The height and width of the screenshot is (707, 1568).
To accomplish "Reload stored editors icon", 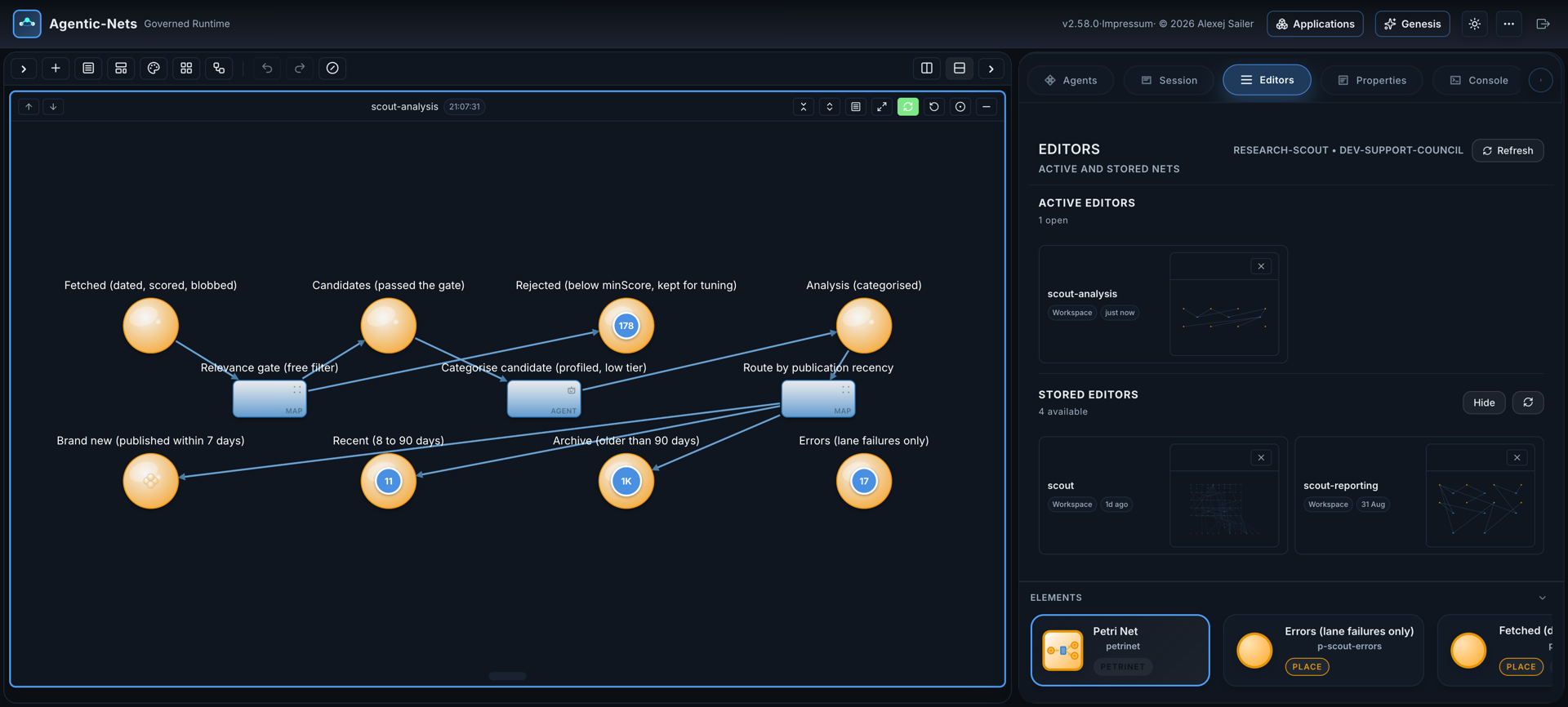I will (x=1528, y=402).
